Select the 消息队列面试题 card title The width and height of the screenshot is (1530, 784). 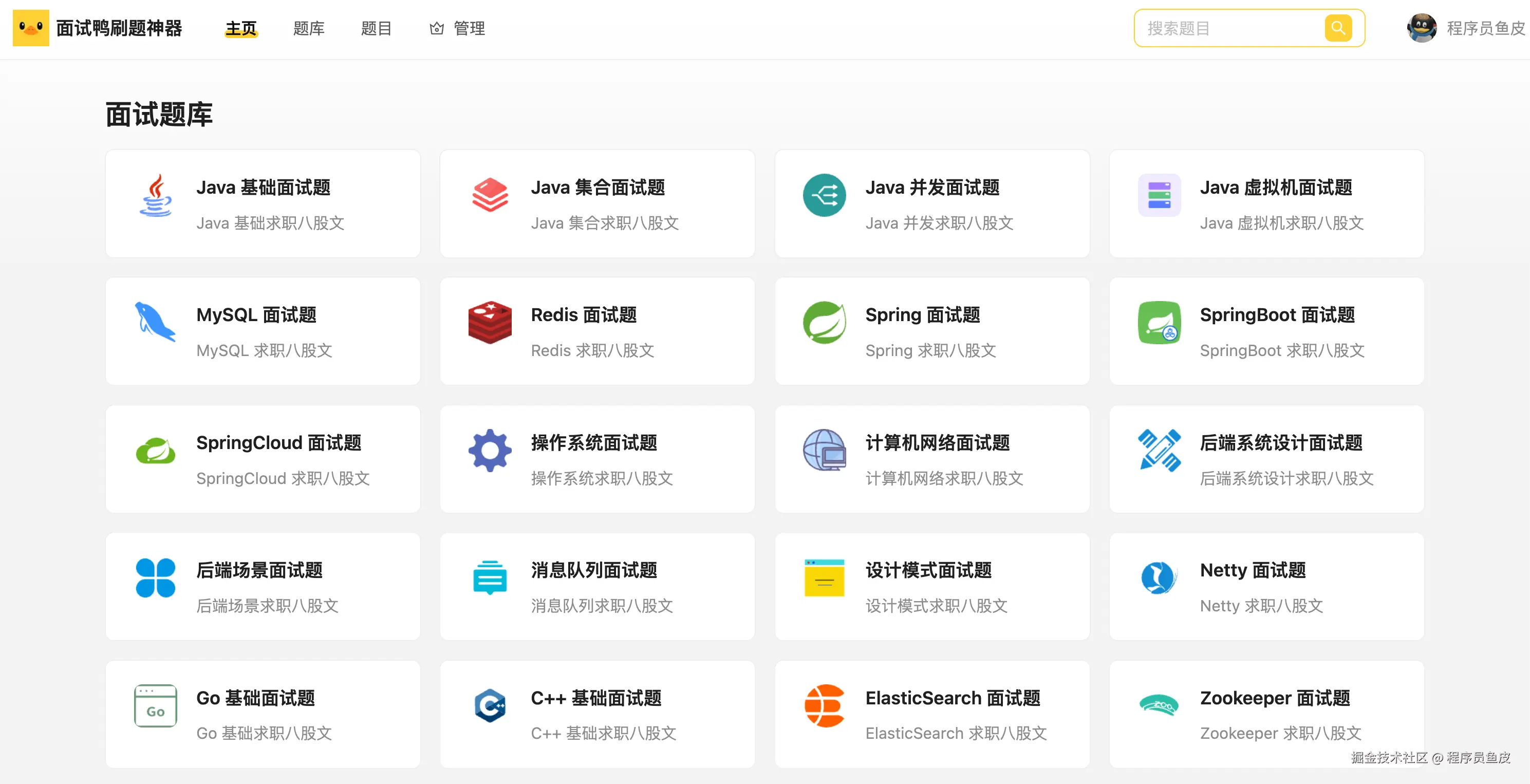tap(593, 570)
